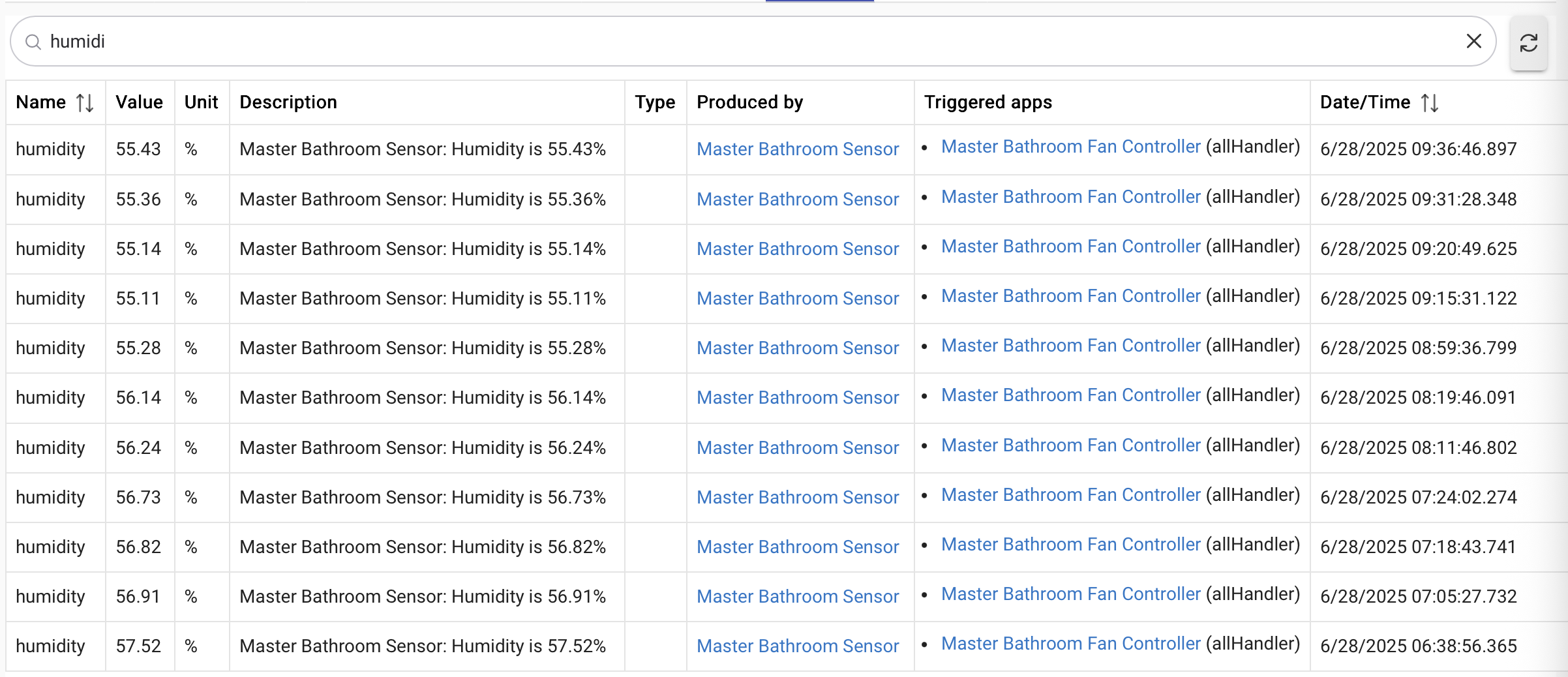Viewport: 1568px width, 677px height.
Task: Open Master Bathroom Sensor for 55.43 reading
Action: pos(797,149)
